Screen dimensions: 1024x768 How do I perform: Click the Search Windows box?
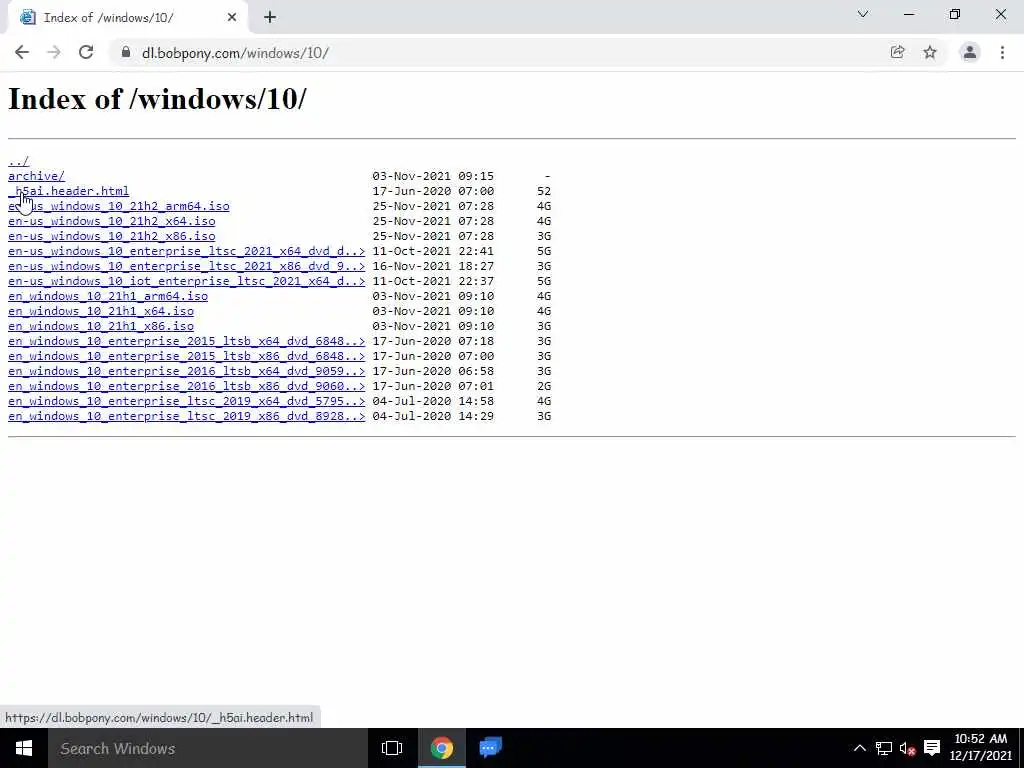(208, 748)
